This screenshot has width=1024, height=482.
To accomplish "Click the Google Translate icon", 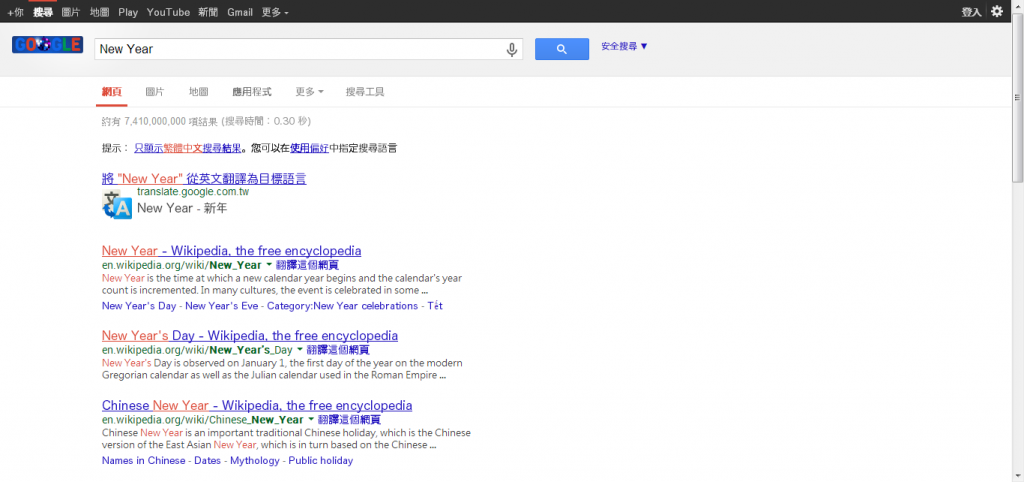I will (117, 205).
